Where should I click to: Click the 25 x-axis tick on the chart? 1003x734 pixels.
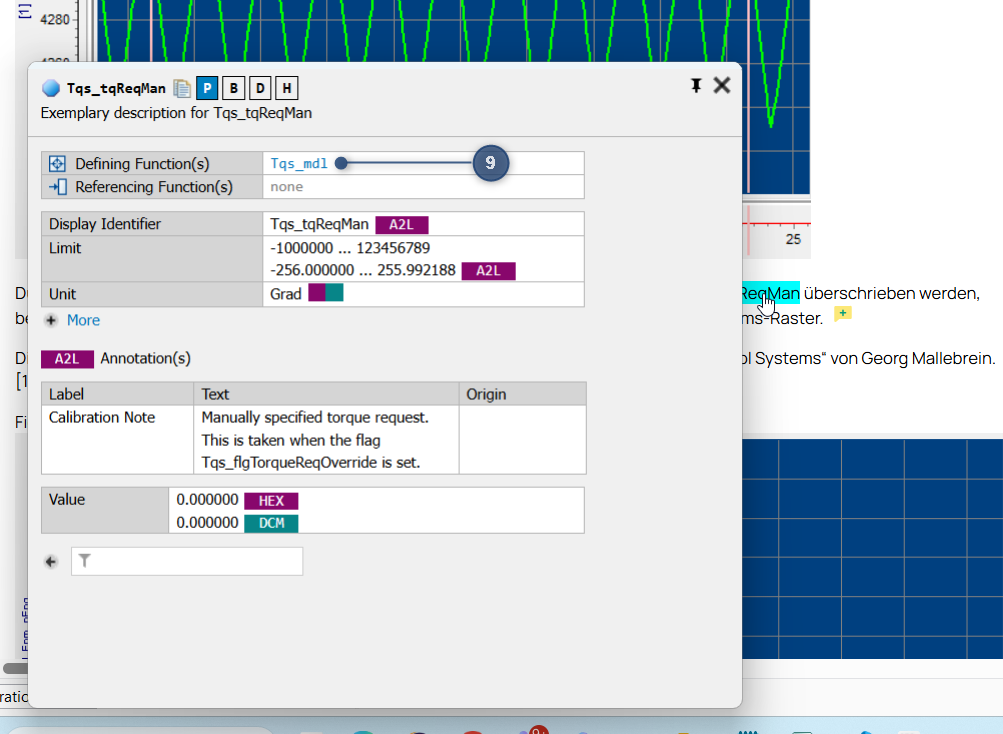point(793,239)
